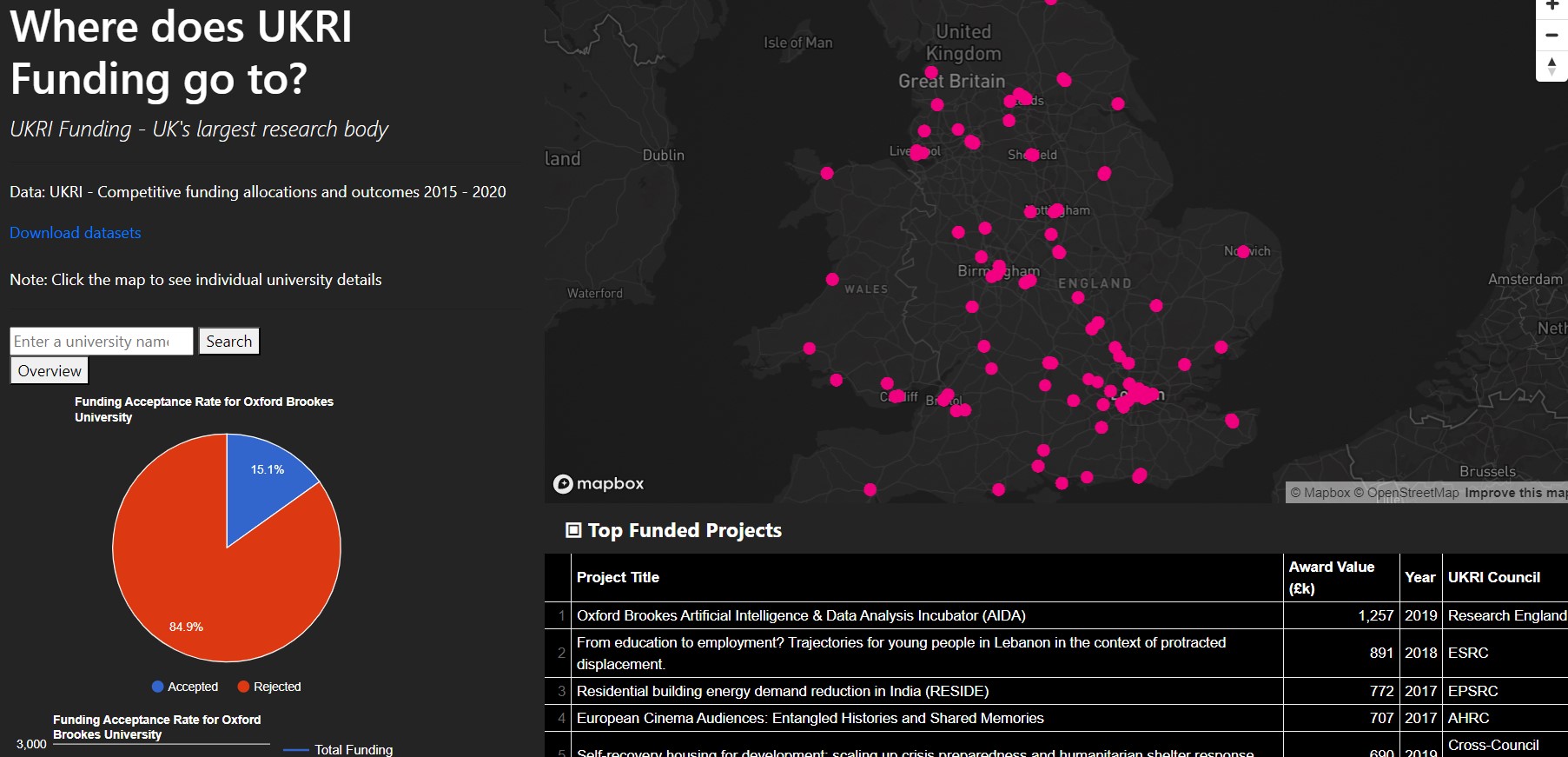Click the Oxford Brookes AIDA project row title
The height and width of the screenshot is (757, 1568).
coord(801,615)
